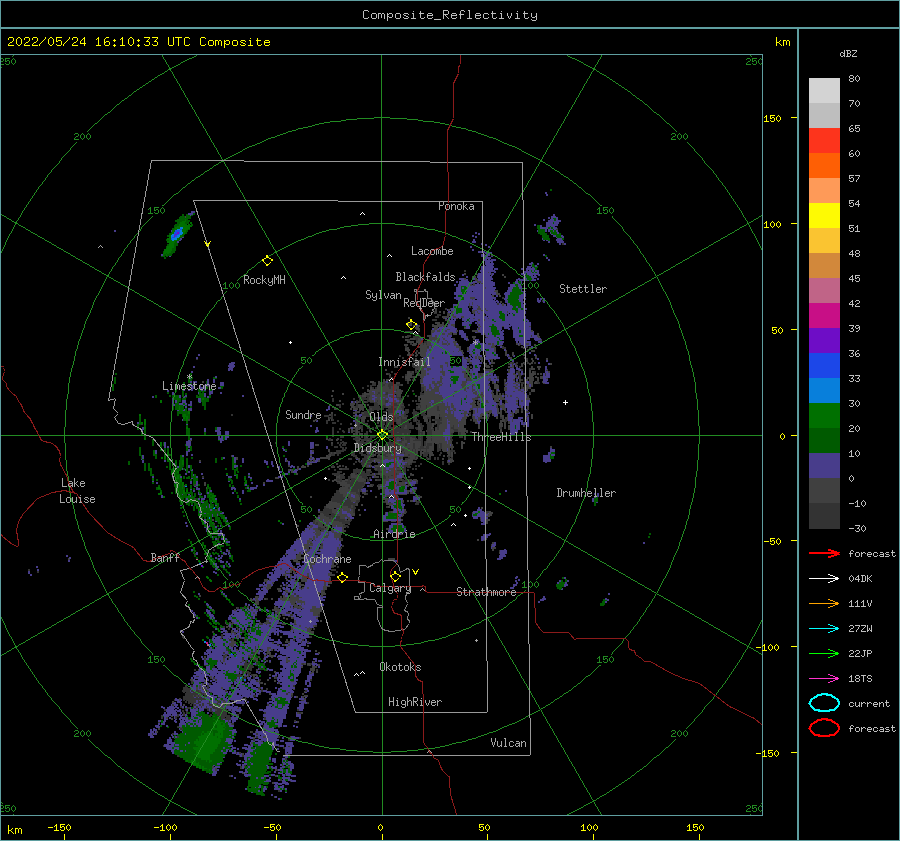Click the Sundre town label
The image size is (900, 841).
303,414
